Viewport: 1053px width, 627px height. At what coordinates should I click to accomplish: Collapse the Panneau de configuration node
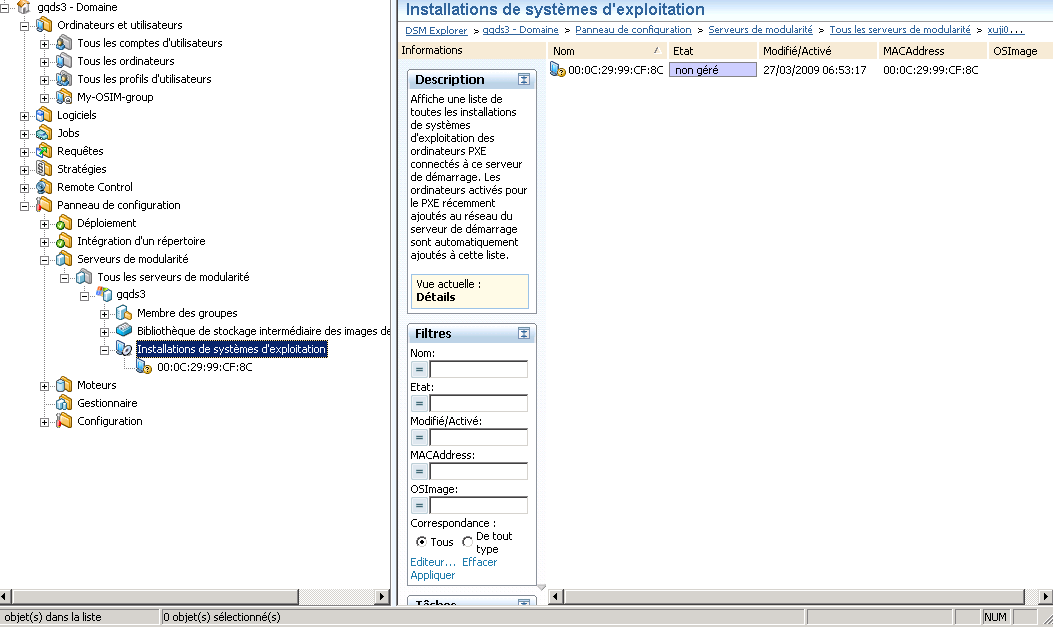(24, 206)
